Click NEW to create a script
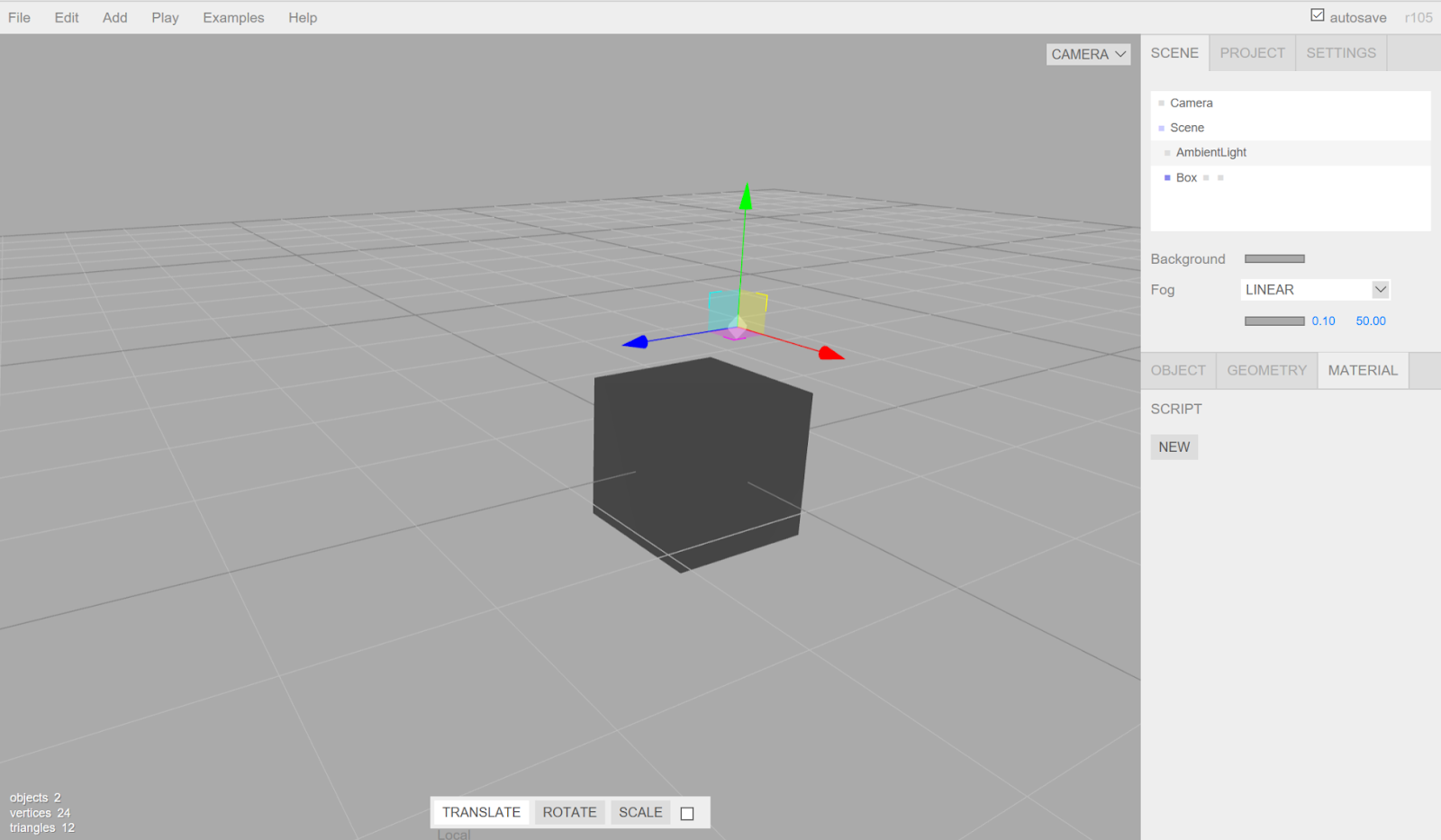 (1174, 447)
